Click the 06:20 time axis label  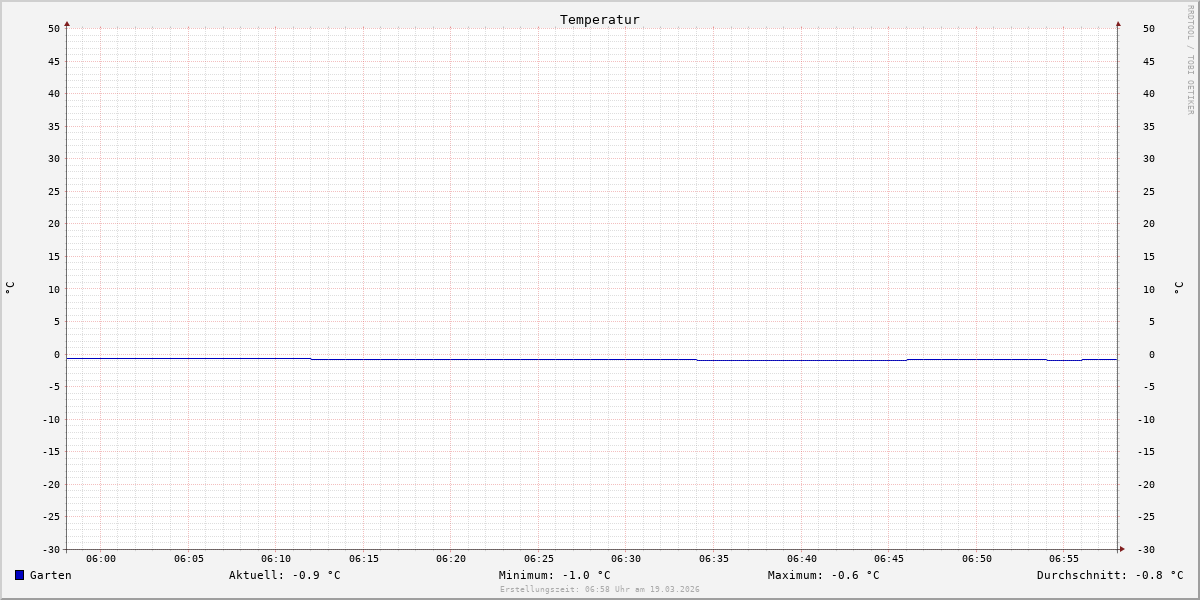coord(451,559)
